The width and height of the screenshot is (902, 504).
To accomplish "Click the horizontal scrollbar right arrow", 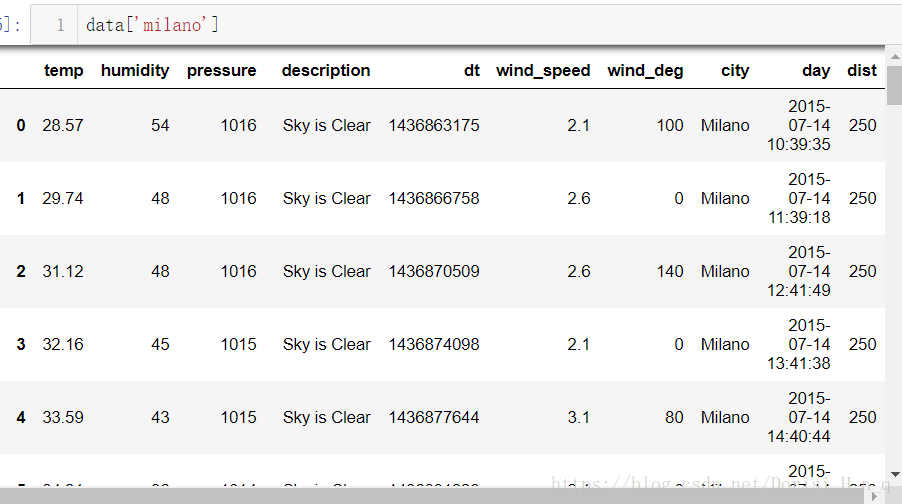I will tap(874, 497).
